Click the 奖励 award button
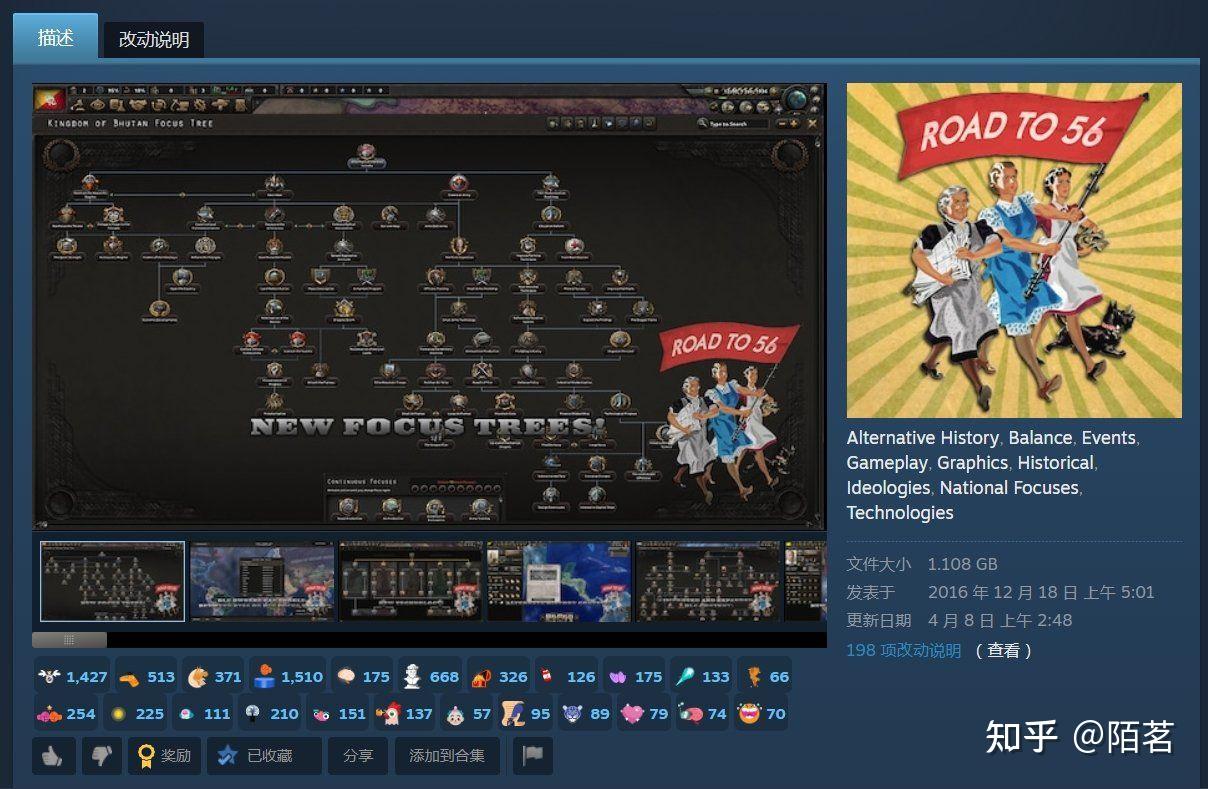1208x789 pixels. point(165,756)
